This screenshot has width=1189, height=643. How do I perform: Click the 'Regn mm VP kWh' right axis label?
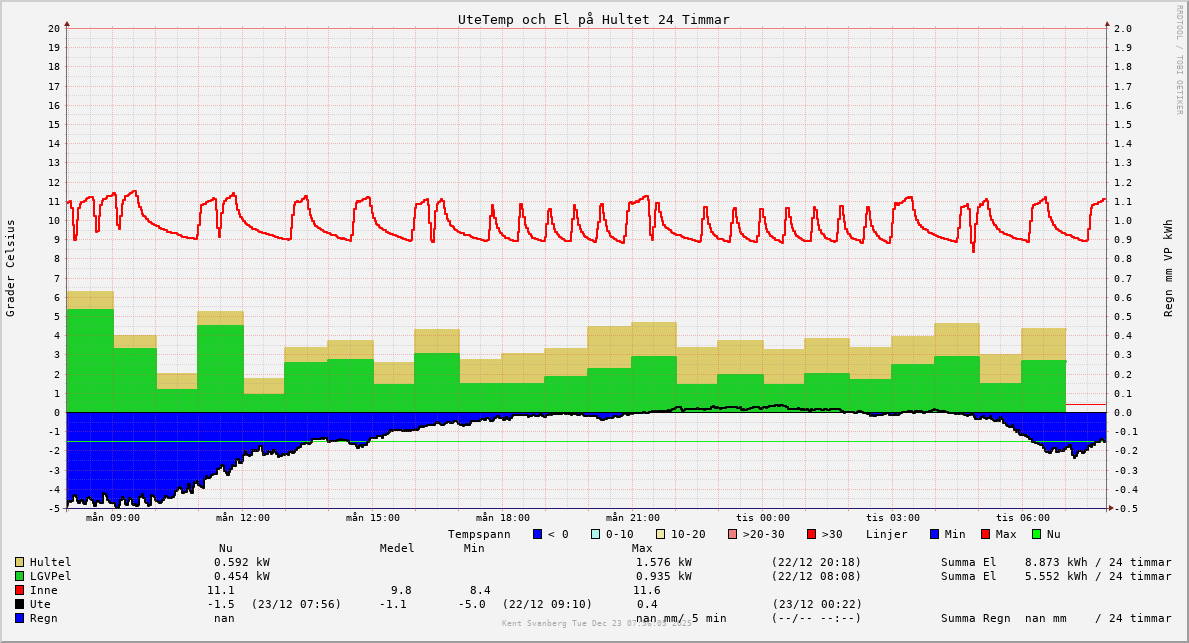click(1168, 268)
